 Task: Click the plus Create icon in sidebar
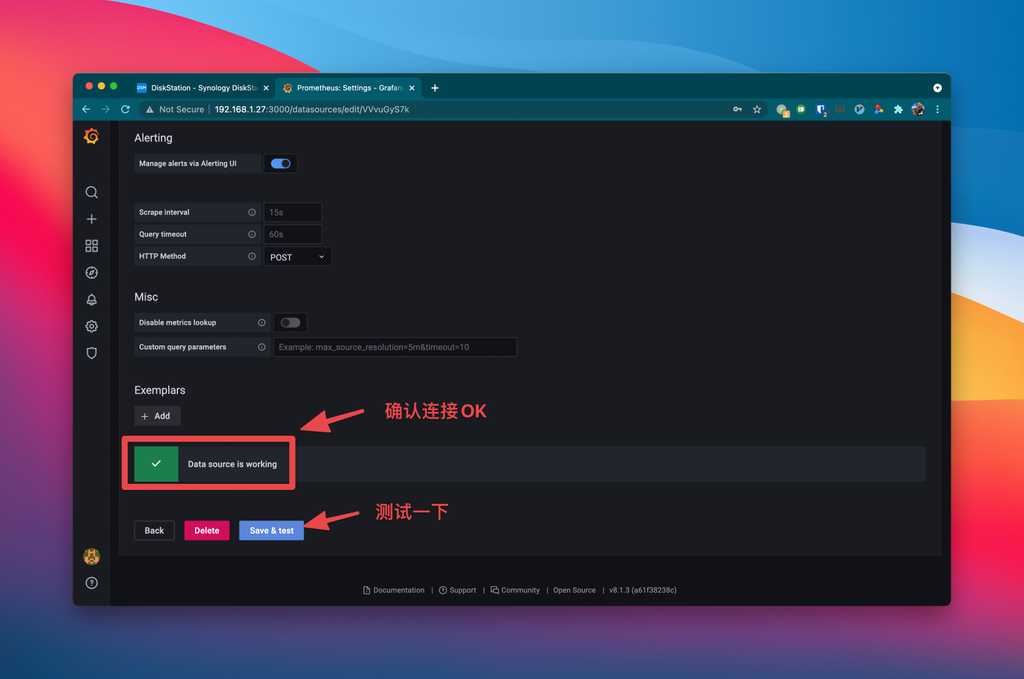[91, 219]
